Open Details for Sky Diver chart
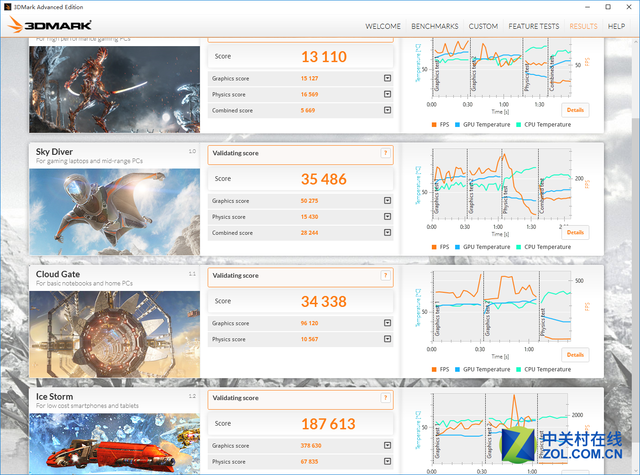 575,233
